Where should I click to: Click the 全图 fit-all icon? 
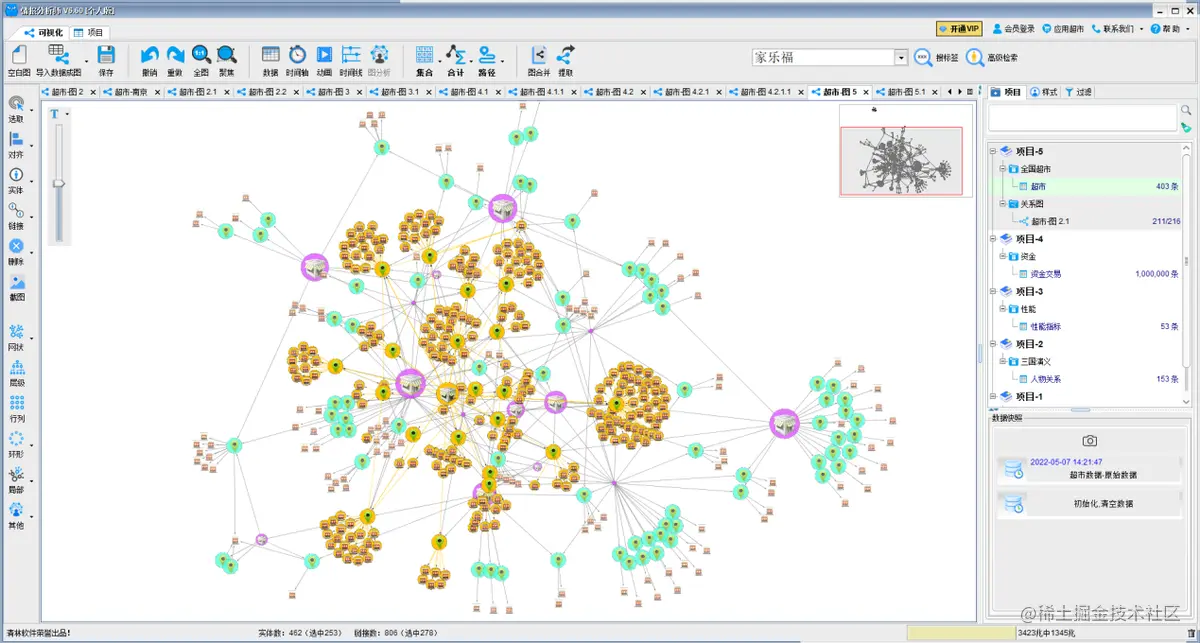tap(201, 55)
